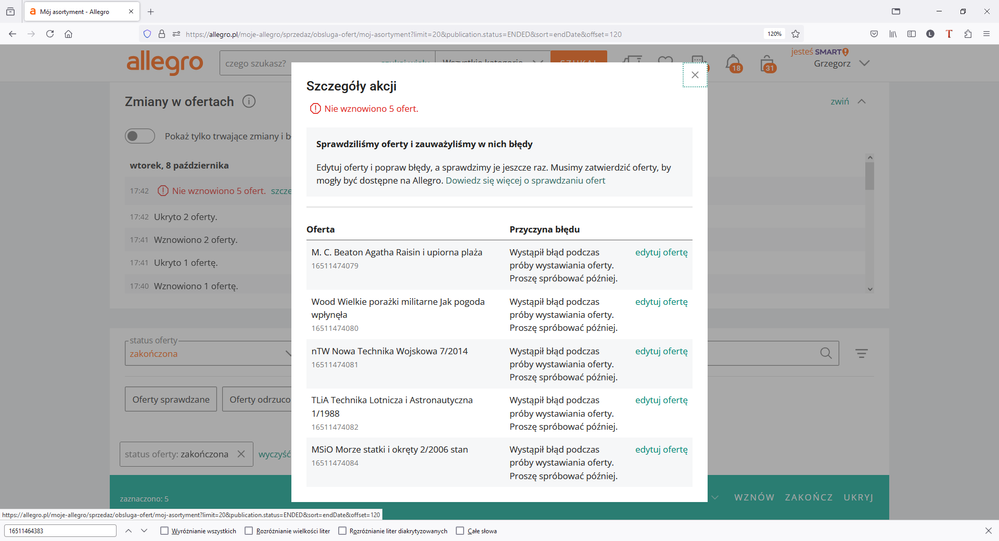
Task: Open a new browser tab
Action: 150,11
